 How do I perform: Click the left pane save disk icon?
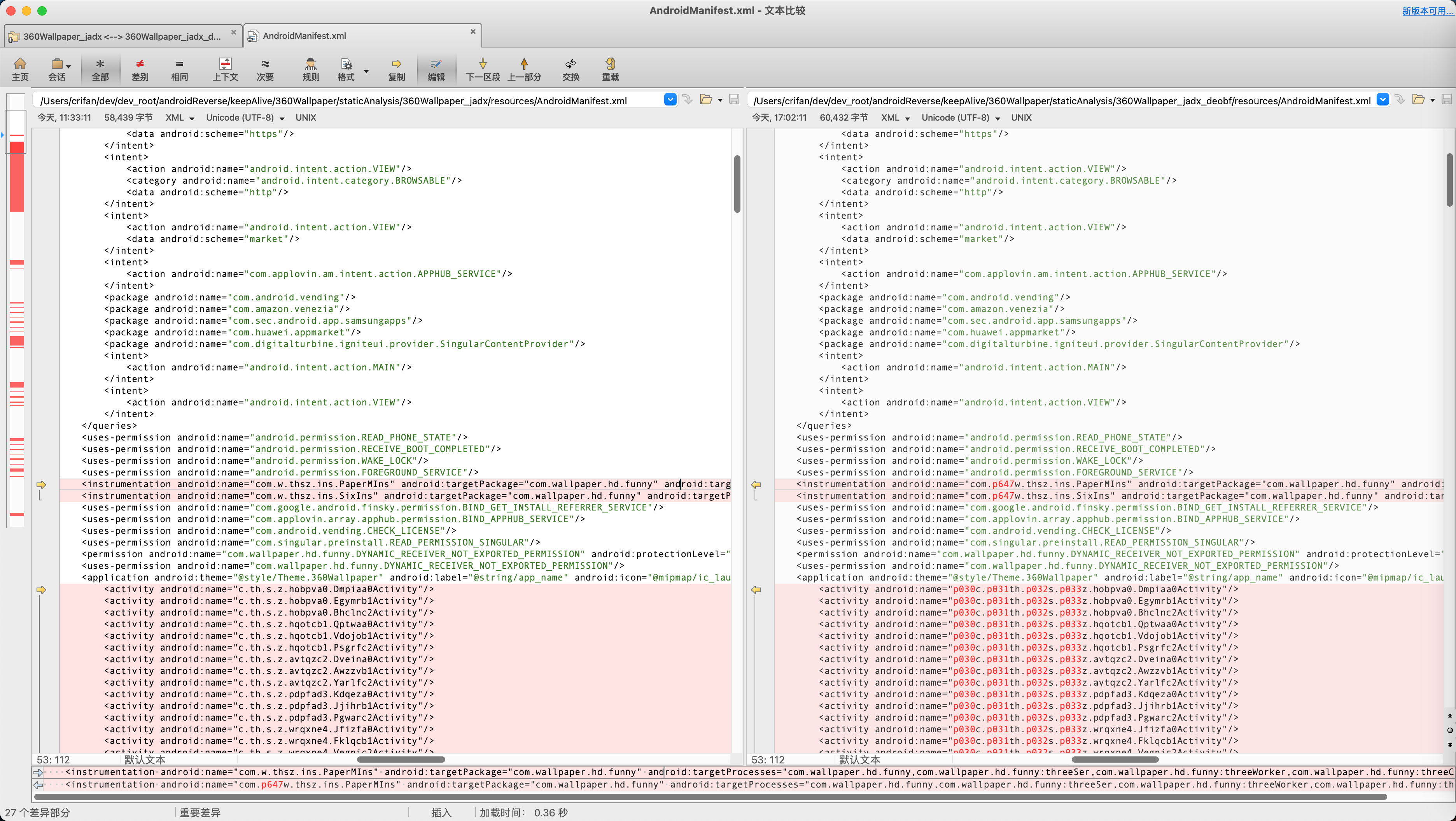coord(734,100)
